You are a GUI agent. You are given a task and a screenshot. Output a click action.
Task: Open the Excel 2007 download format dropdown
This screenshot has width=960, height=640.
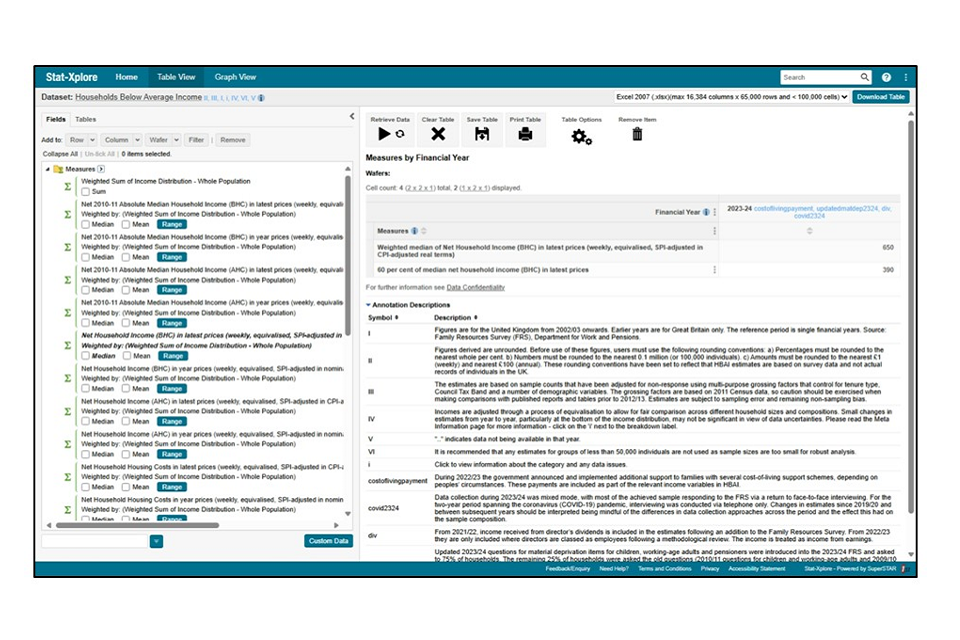pyautogui.click(x=732, y=97)
